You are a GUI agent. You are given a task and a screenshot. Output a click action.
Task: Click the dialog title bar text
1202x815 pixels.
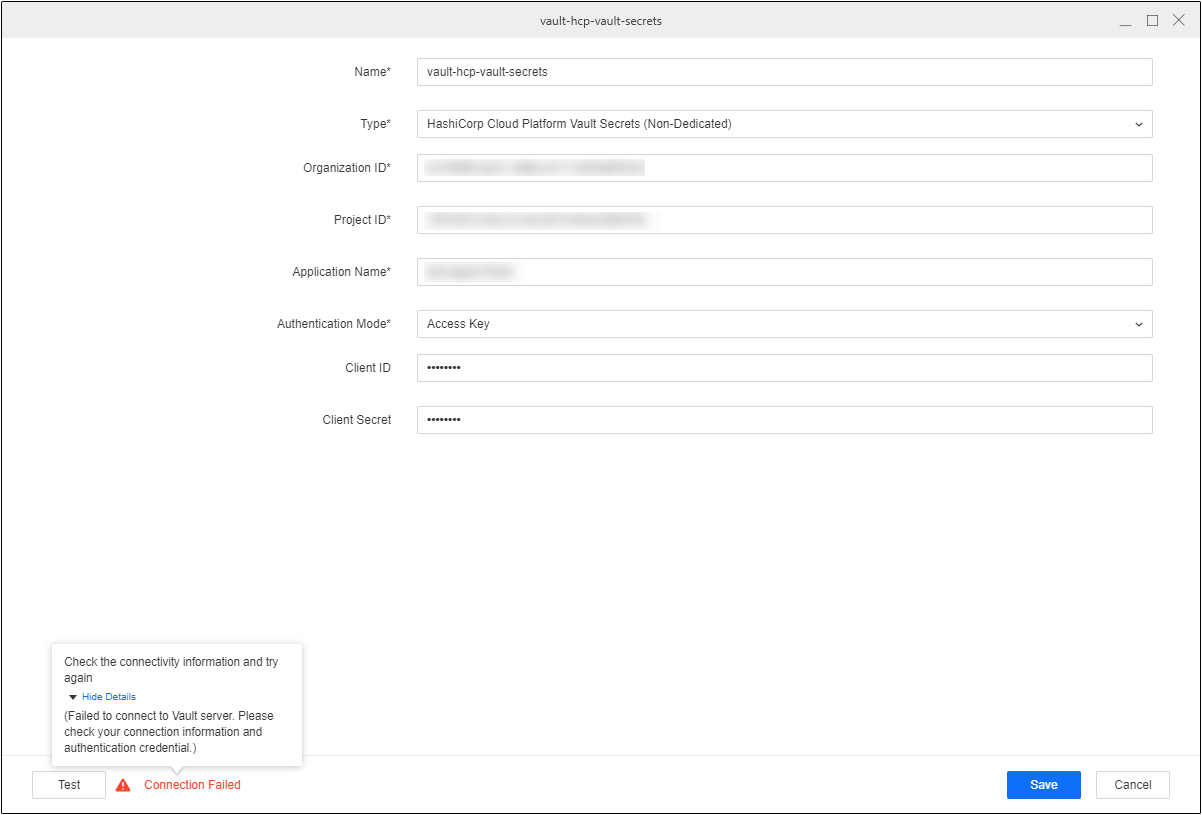tap(600, 21)
